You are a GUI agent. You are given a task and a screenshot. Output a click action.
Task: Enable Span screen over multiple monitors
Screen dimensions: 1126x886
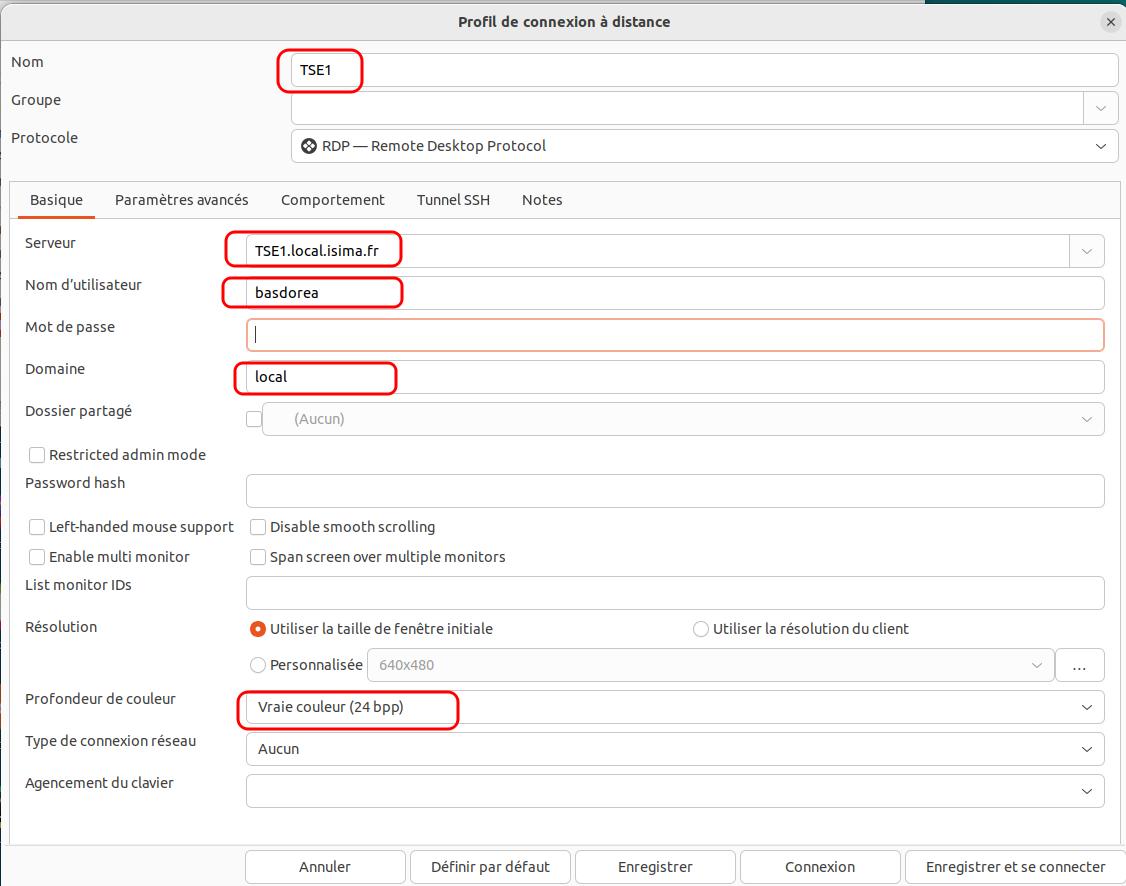(x=258, y=557)
